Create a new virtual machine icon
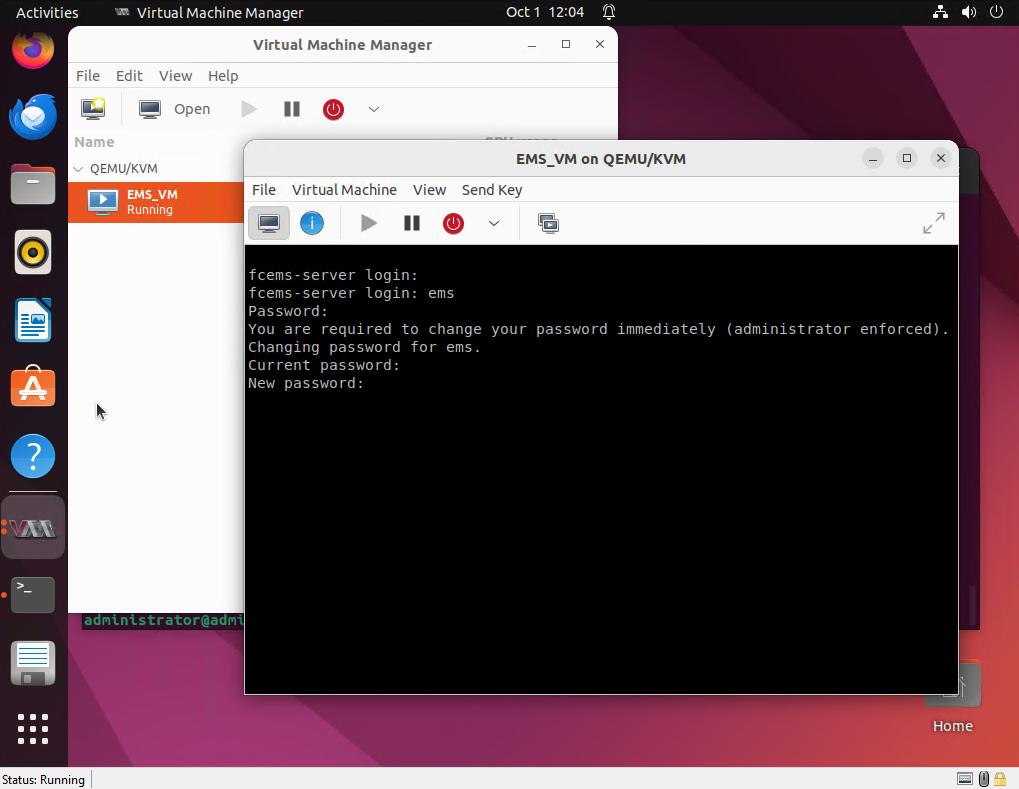 tap(94, 109)
